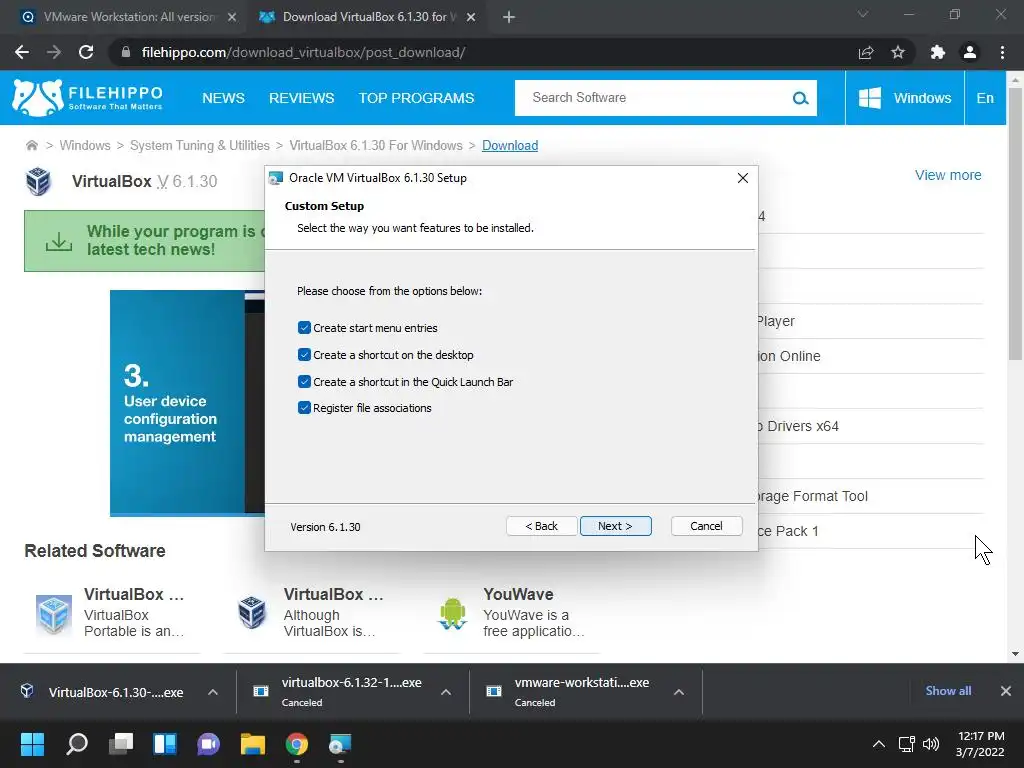Open Task View from taskbar
Viewport: 1024px width, 768px height.
pos(121,744)
